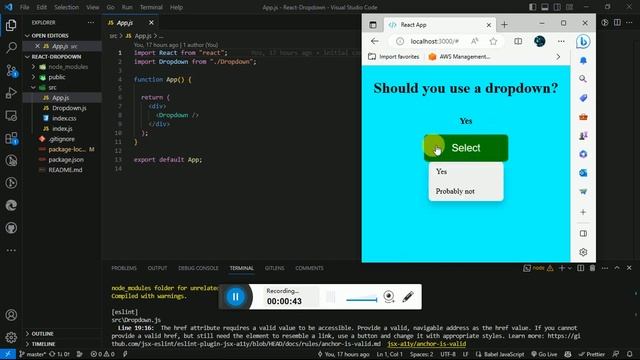Viewport: 640px width, 360px height.
Task: Toggle browser split screen button
Action: pyautogui.click(x=518, y=41)
